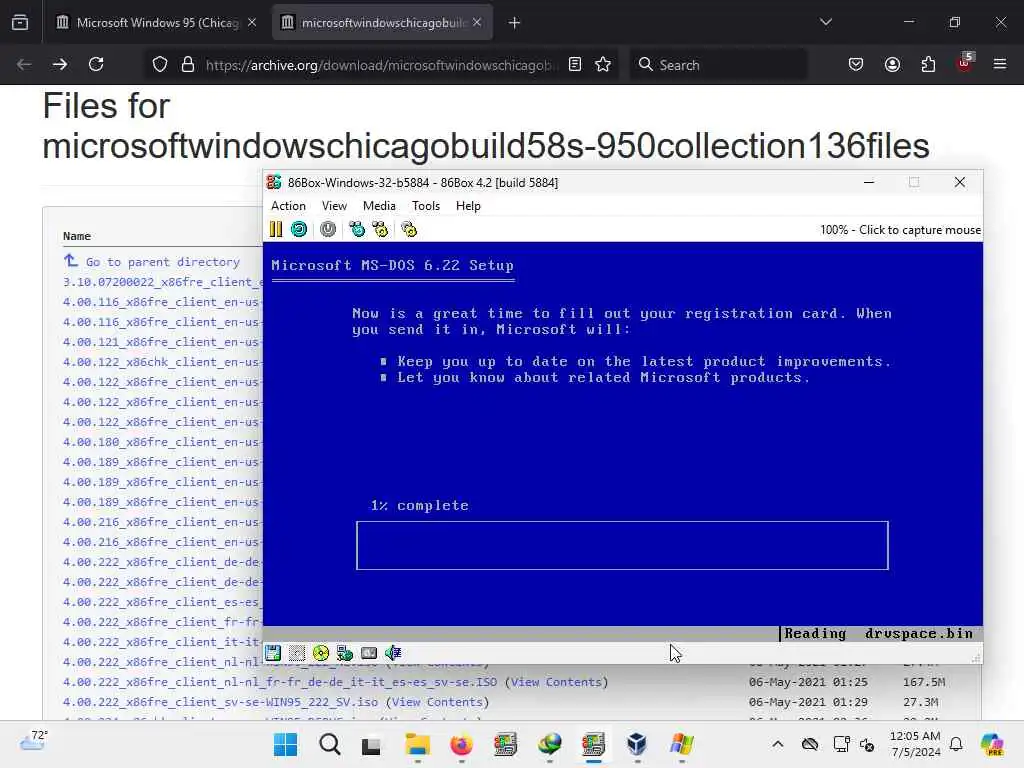Expand the list all tabs chevron
Screen dimensions: 1024x768
pyautogui.click(x=825, y=22)
